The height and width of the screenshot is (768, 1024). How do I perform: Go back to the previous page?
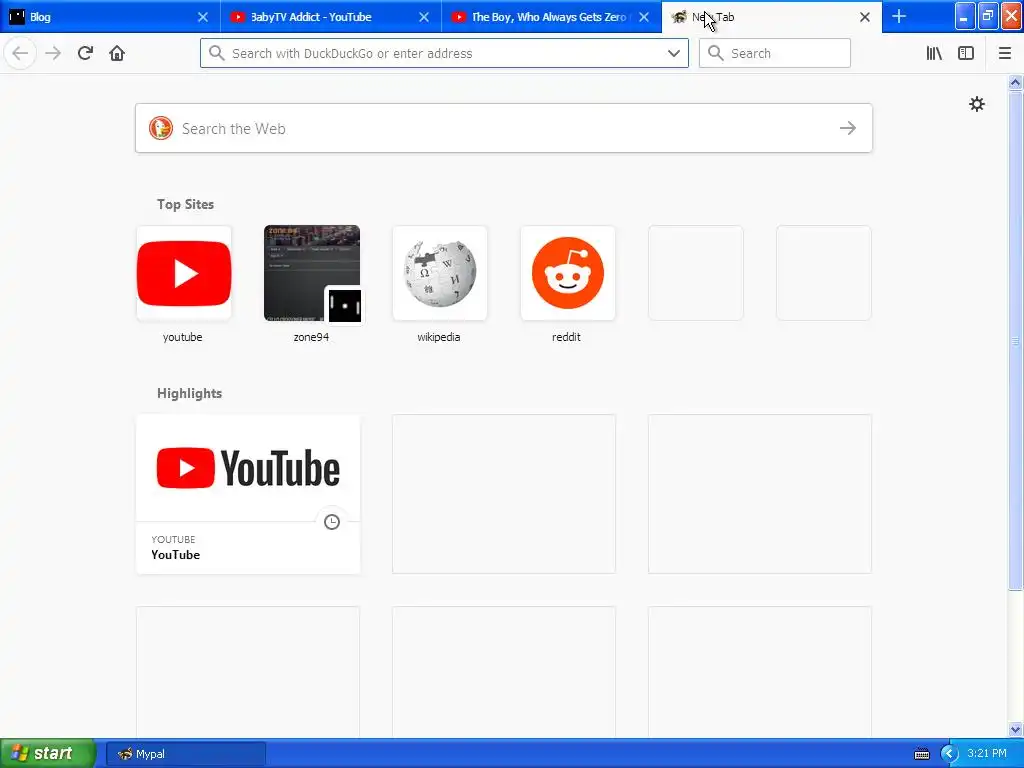[20, 53]
